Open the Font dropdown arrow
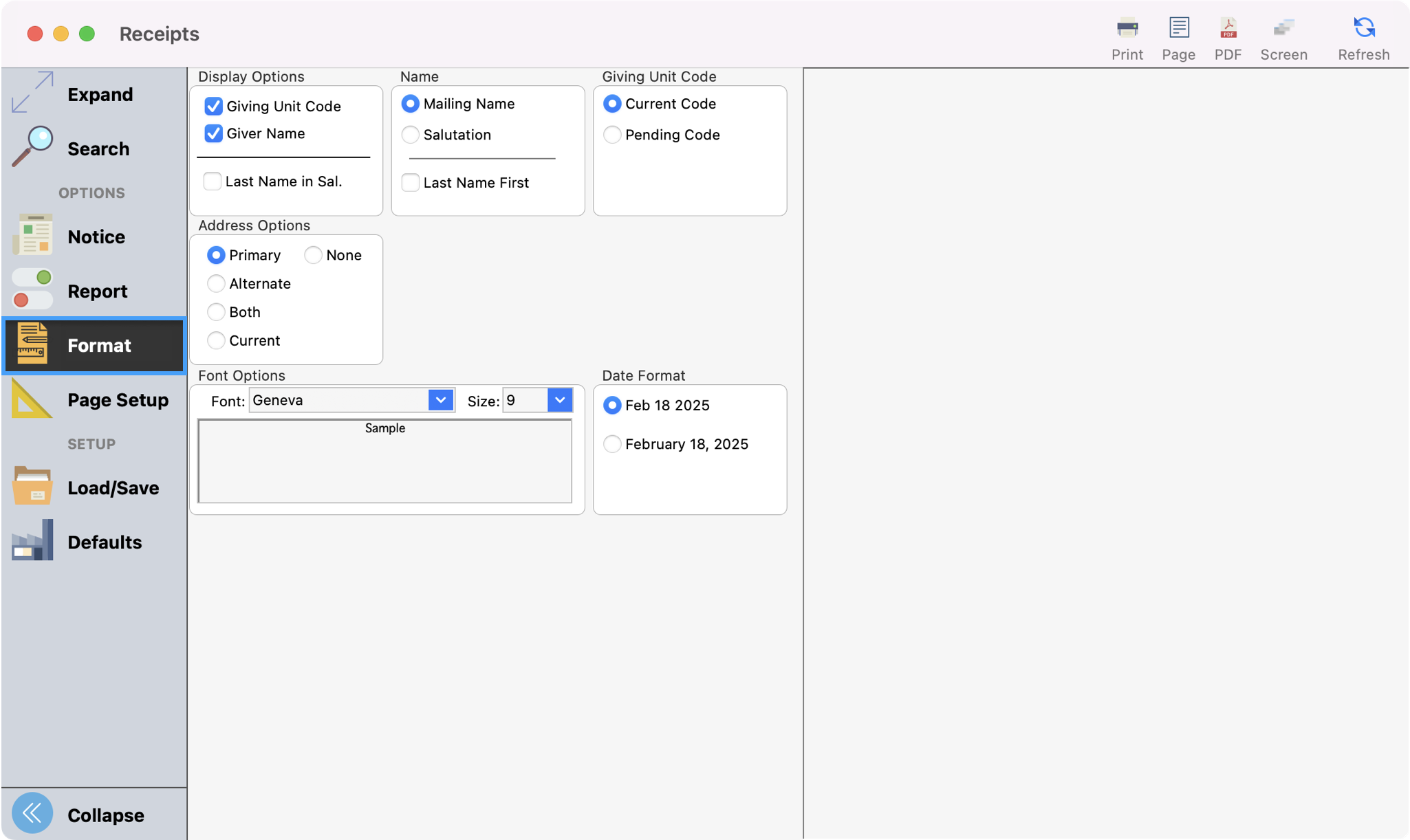This screenshot has height=840, width=1410. [x=440, y=400]
